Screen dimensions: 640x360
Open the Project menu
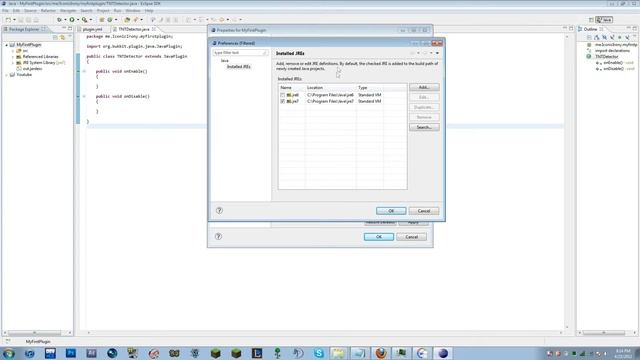click(x=103, y=11)
